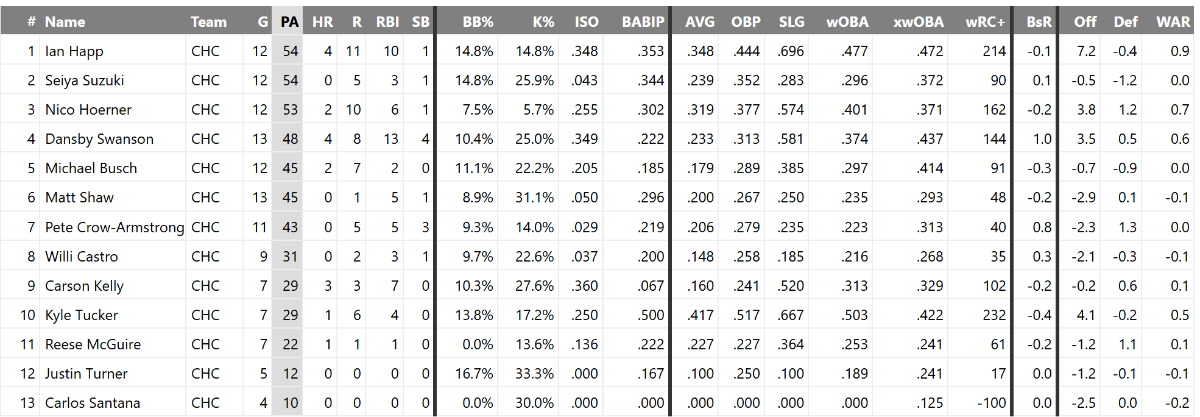Sort table by the PA column header
This screenshot has height=417, width=1200.
(290, 21)
